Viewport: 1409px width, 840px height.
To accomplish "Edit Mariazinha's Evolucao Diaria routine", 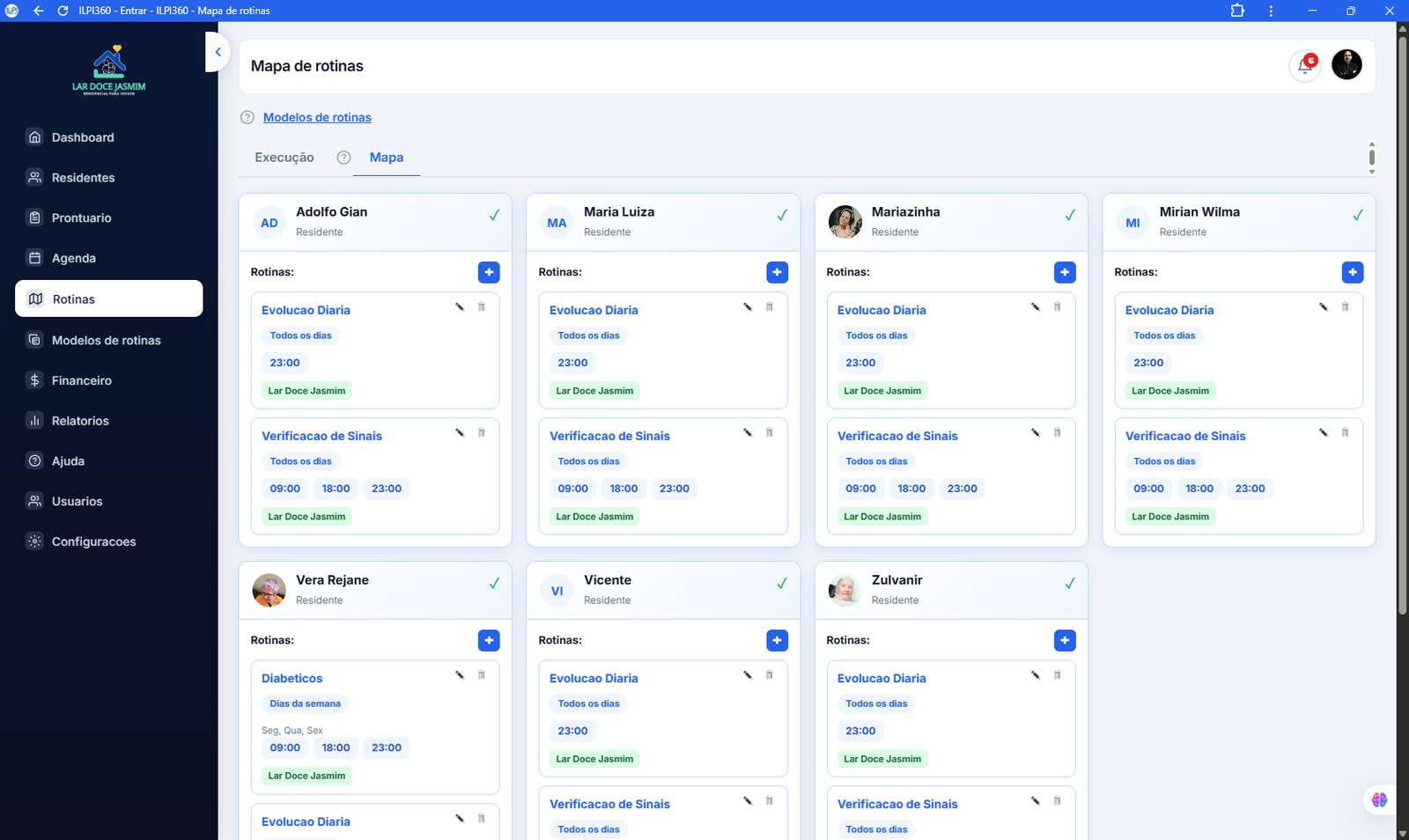I will pyautogui.click(x=1036, y=307).
